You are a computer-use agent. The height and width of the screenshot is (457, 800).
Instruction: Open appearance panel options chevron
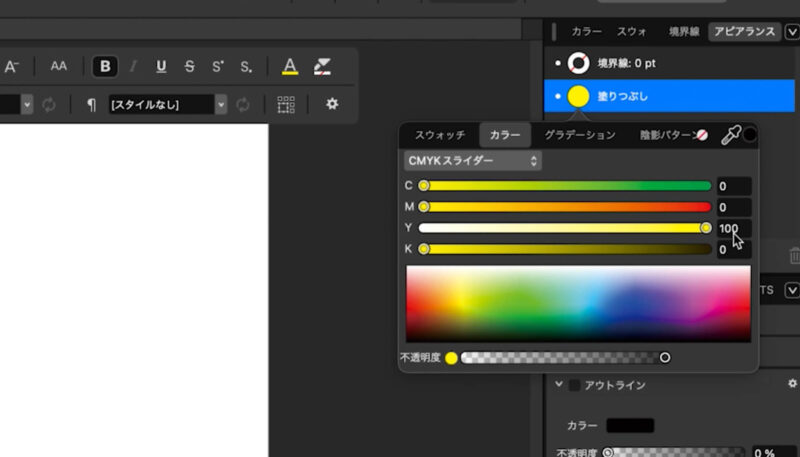[792, 32]
